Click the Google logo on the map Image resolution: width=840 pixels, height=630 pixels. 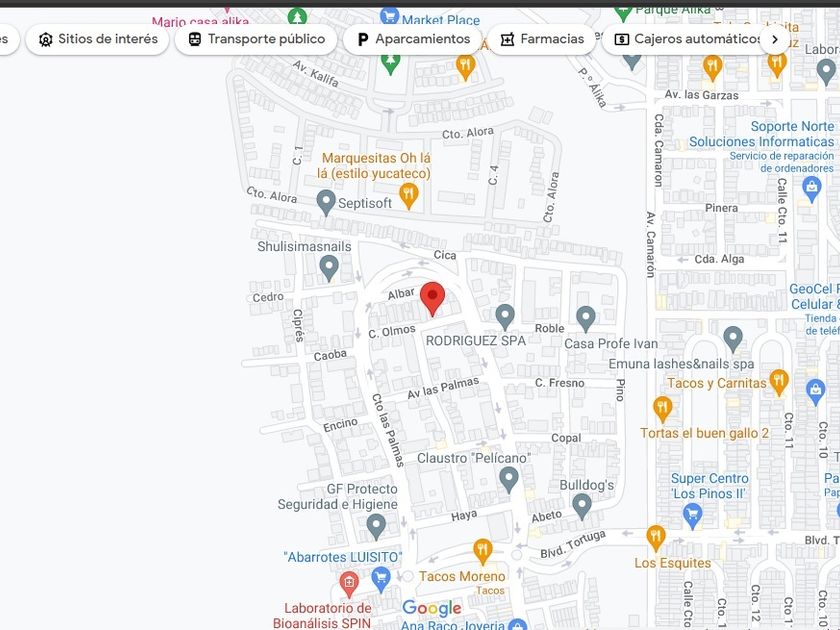click(x=431, y=608)
